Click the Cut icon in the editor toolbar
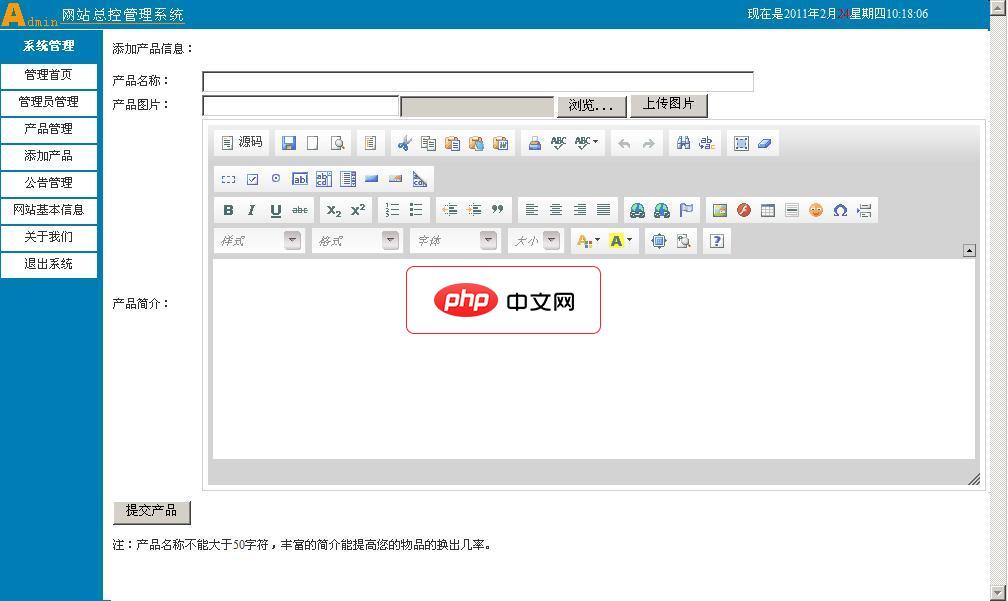 [x=404, y=143]
